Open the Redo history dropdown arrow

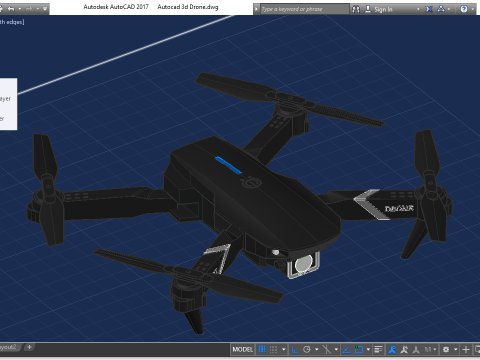pyautogui.click(x=37, y=9)
